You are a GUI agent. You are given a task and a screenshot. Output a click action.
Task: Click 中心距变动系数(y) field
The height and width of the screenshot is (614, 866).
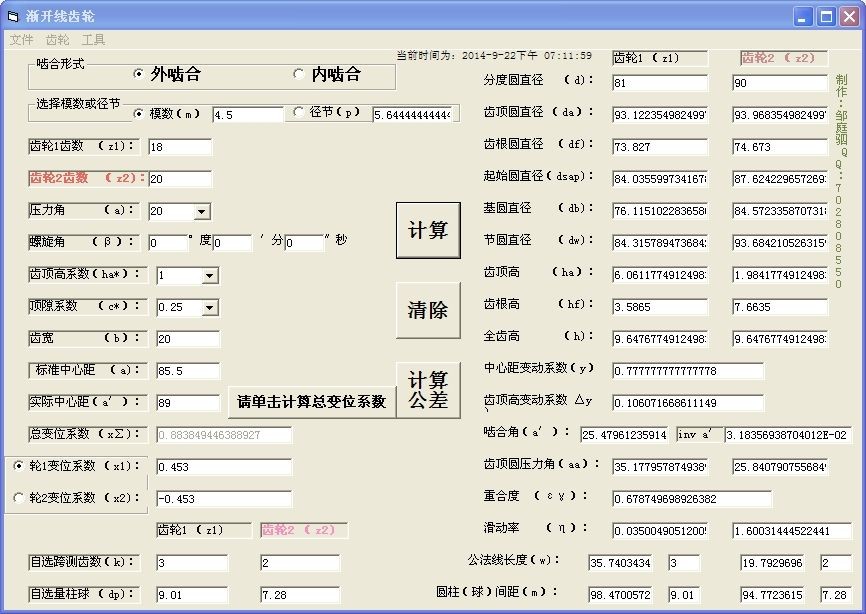688,371
